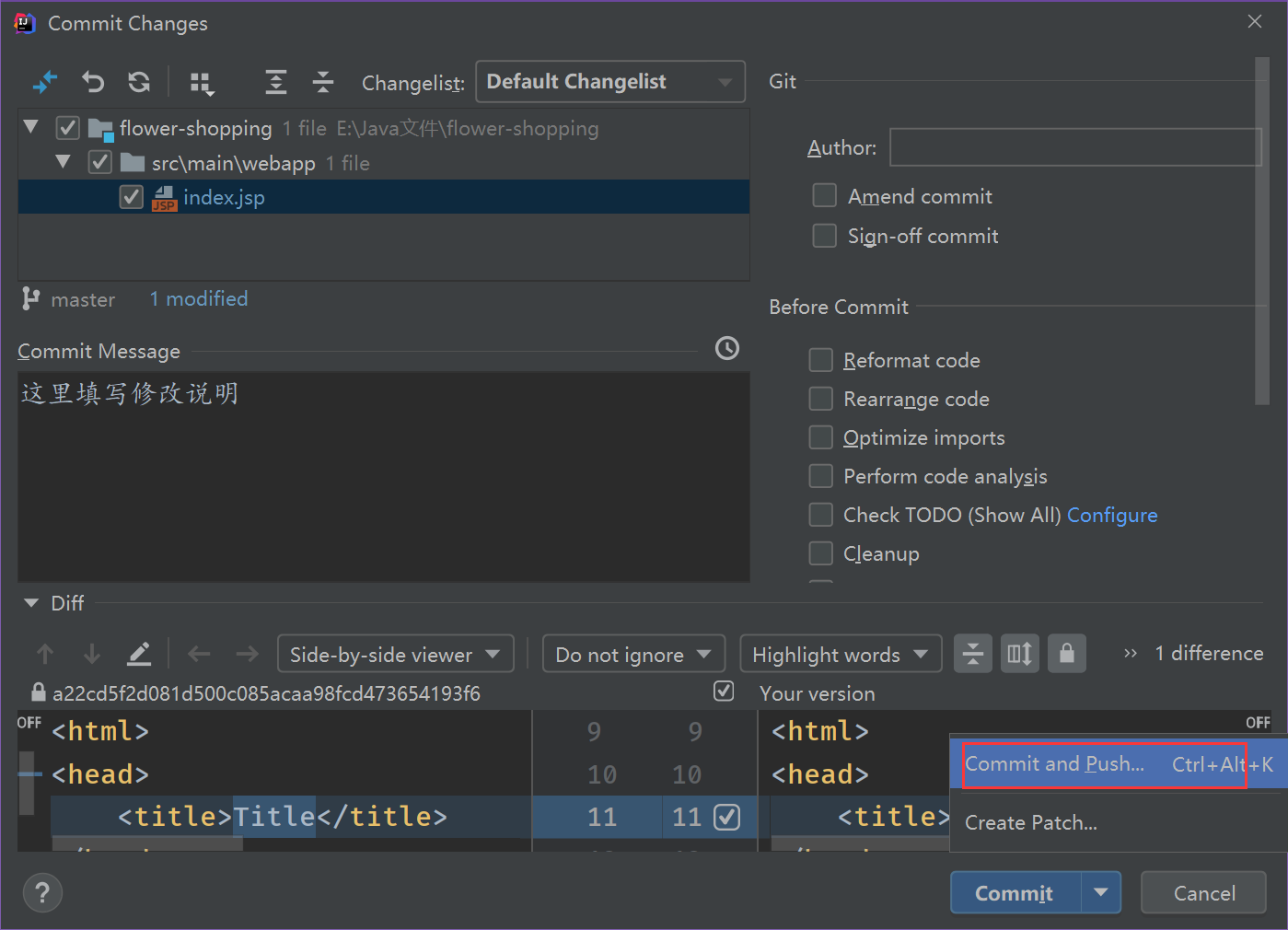Viewport: 1288px width, 930px height.
Task: Go to next difference down arrow
Action: click(91, 654)
